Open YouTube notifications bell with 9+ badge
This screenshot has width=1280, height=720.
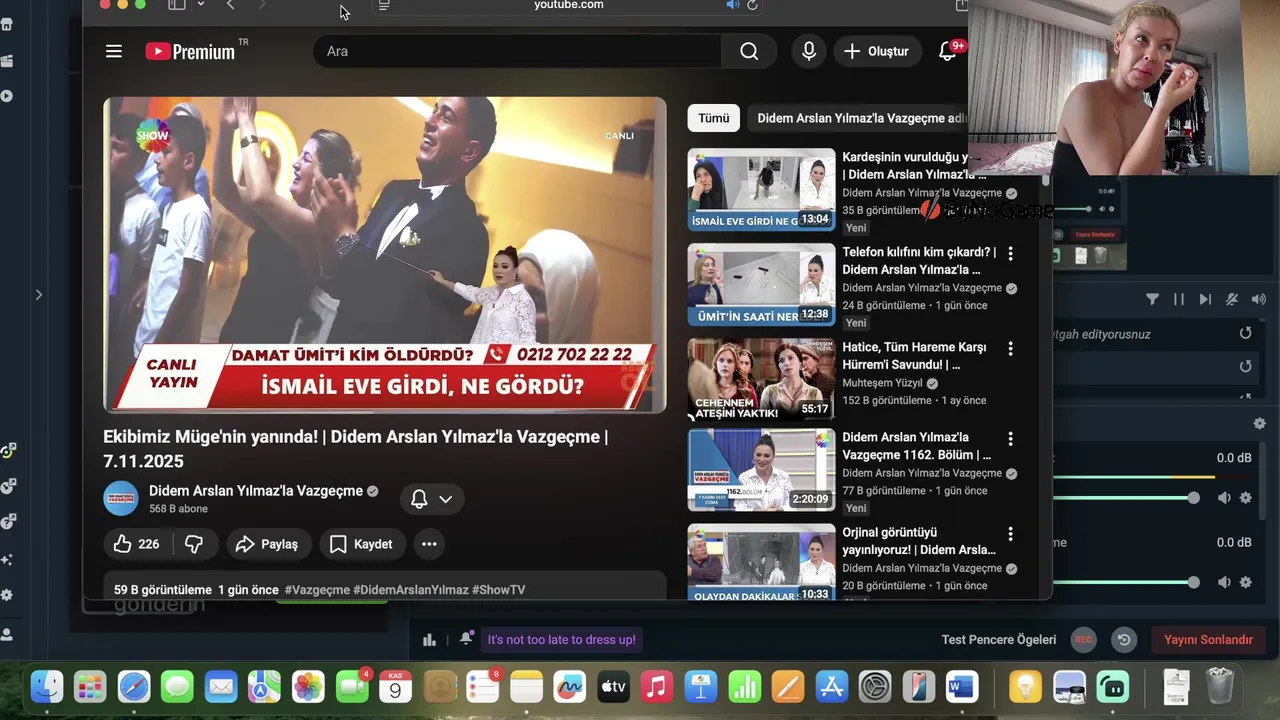click(948, 51)
